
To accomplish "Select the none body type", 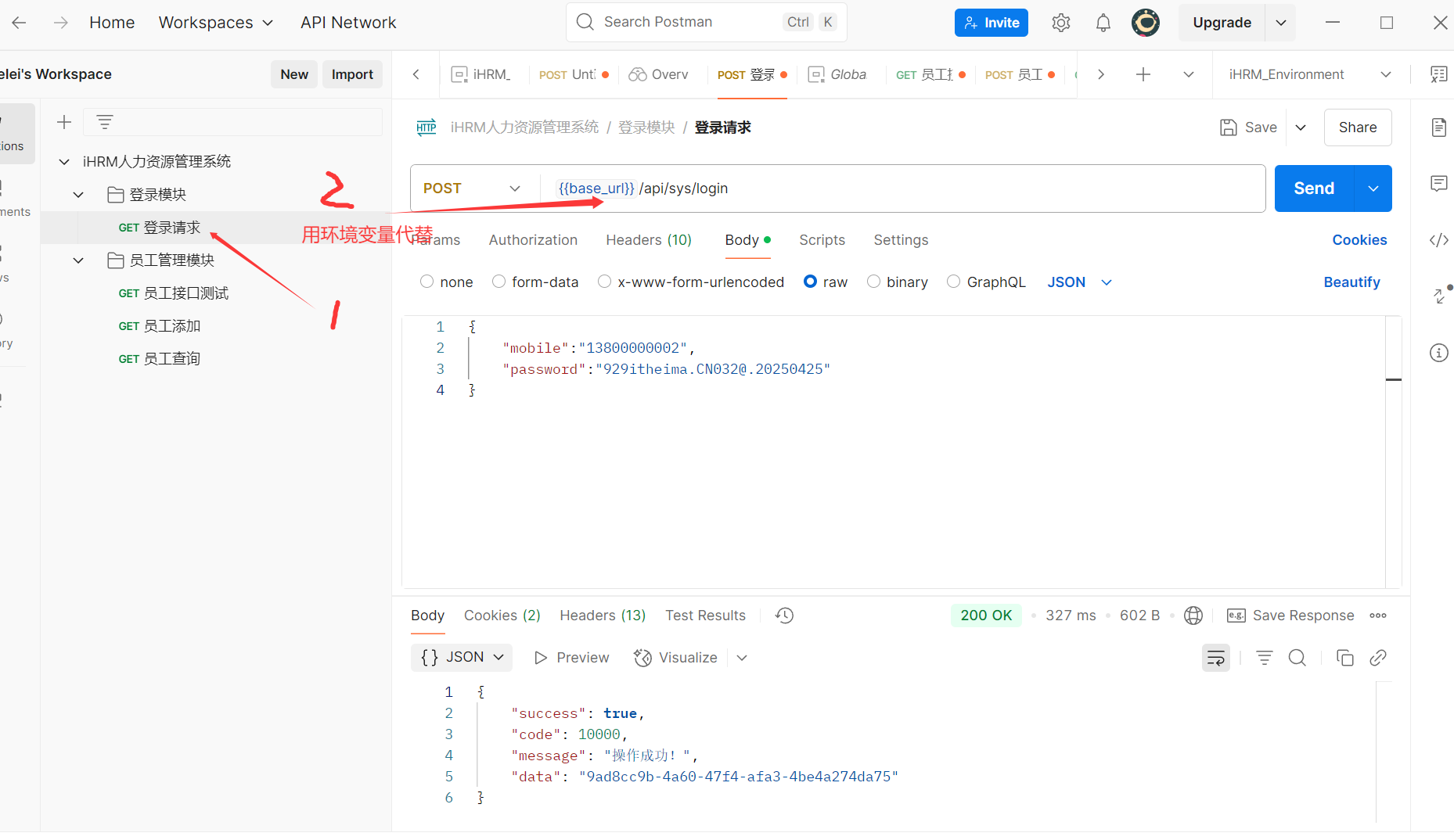I will [x=426, y=282].
